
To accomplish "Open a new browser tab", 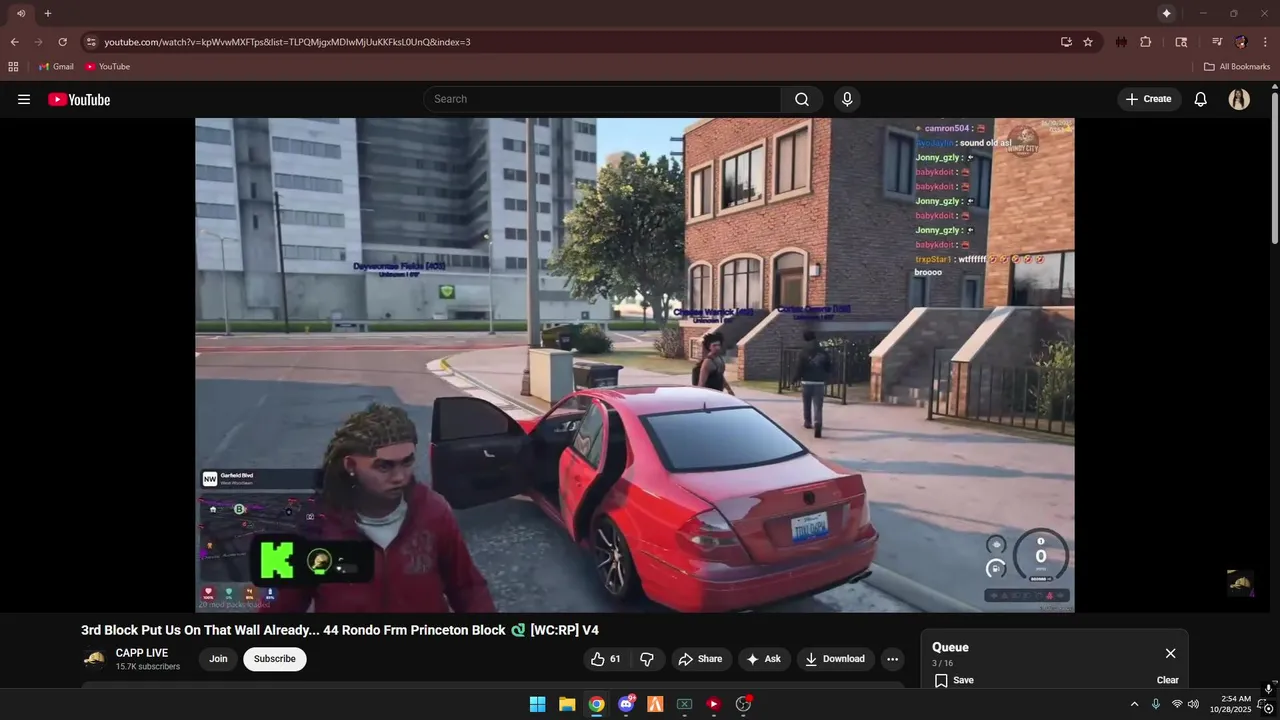I will (x=47, y=13).
